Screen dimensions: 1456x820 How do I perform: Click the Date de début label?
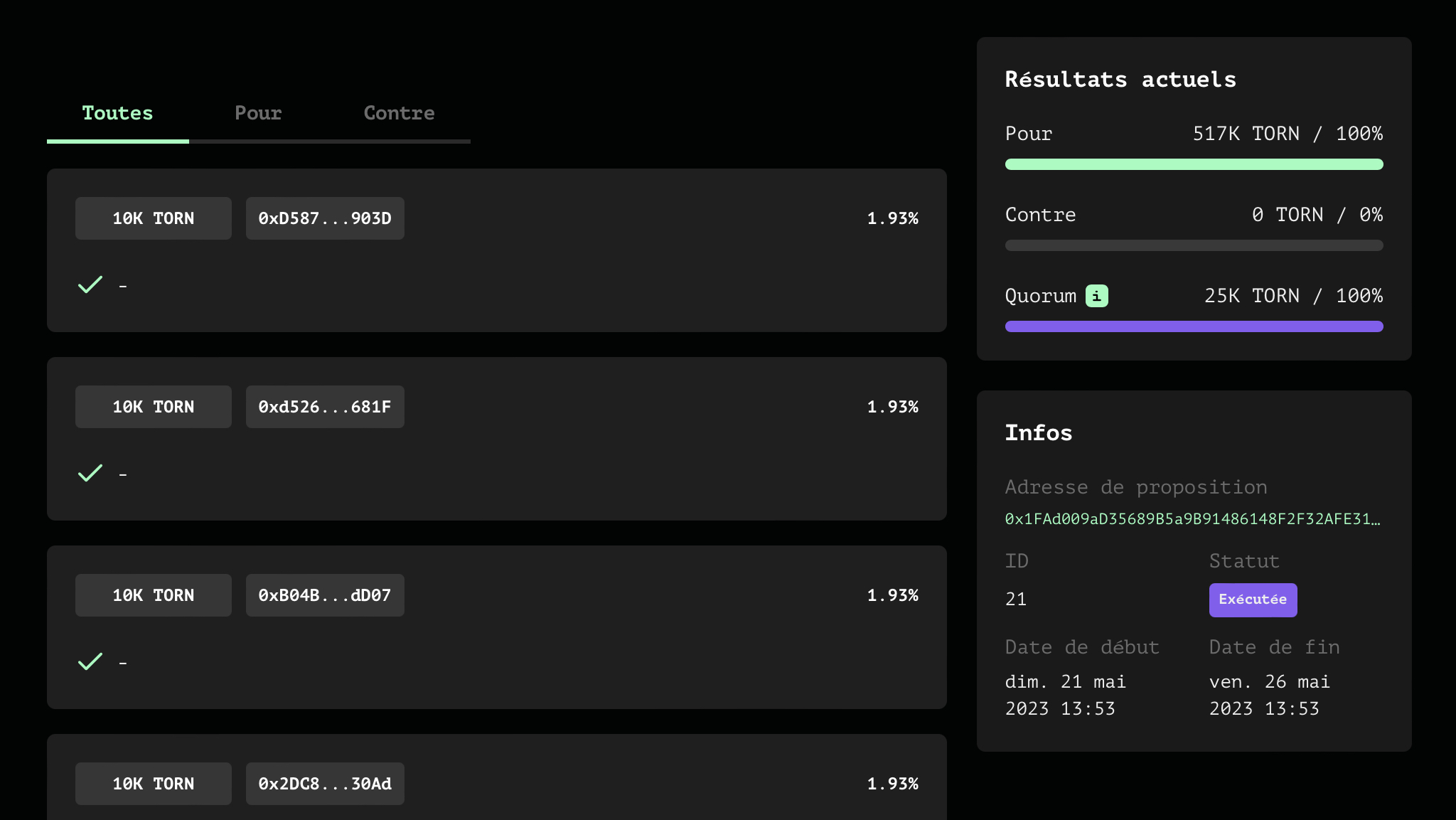[1082, 647]
